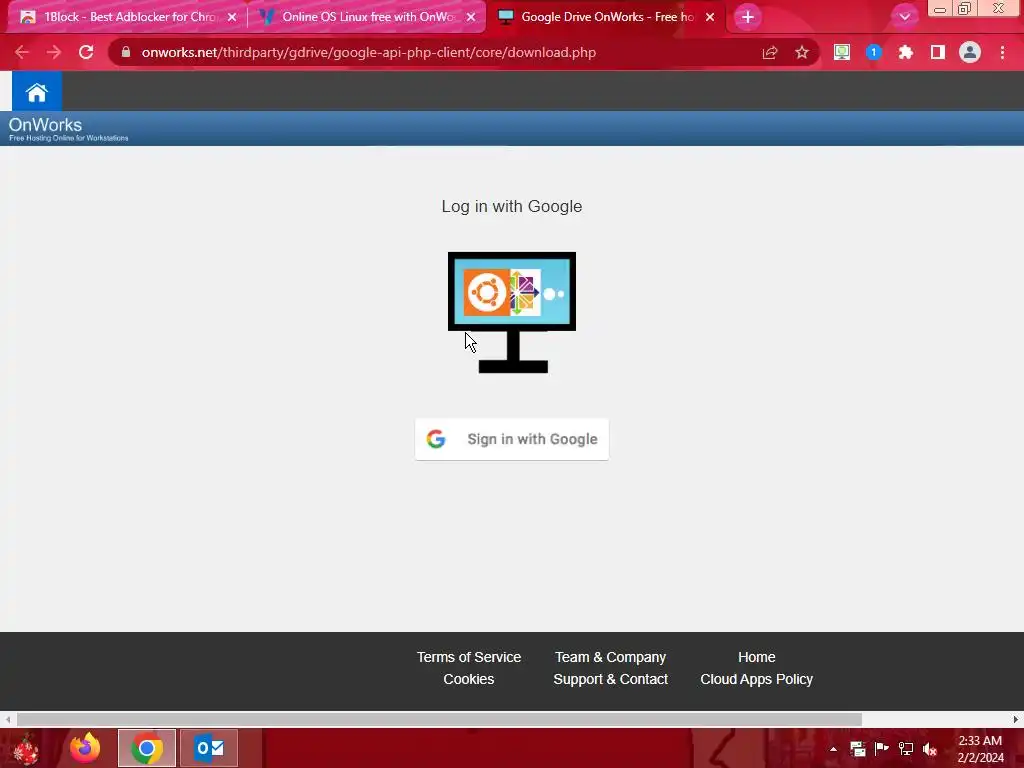The width and height of the screenshot is (1024, 768).
Task: Launch Firefox from the taskbar
Action: pos(86,748)
